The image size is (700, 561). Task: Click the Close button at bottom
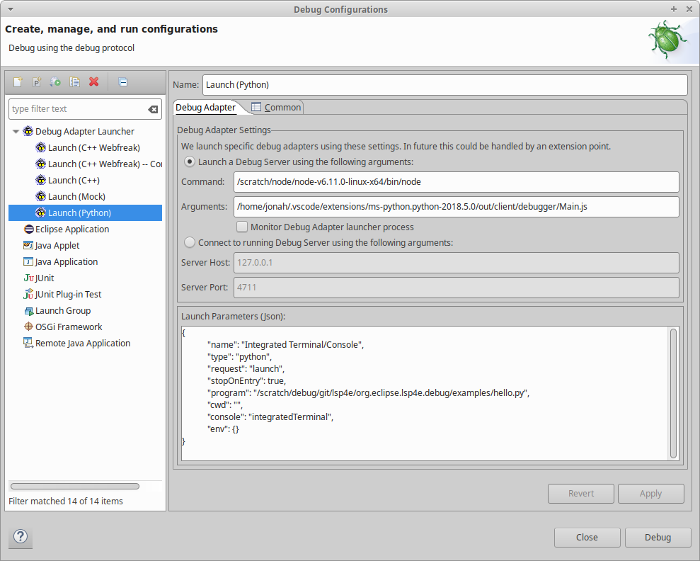[x=587, y=537]
